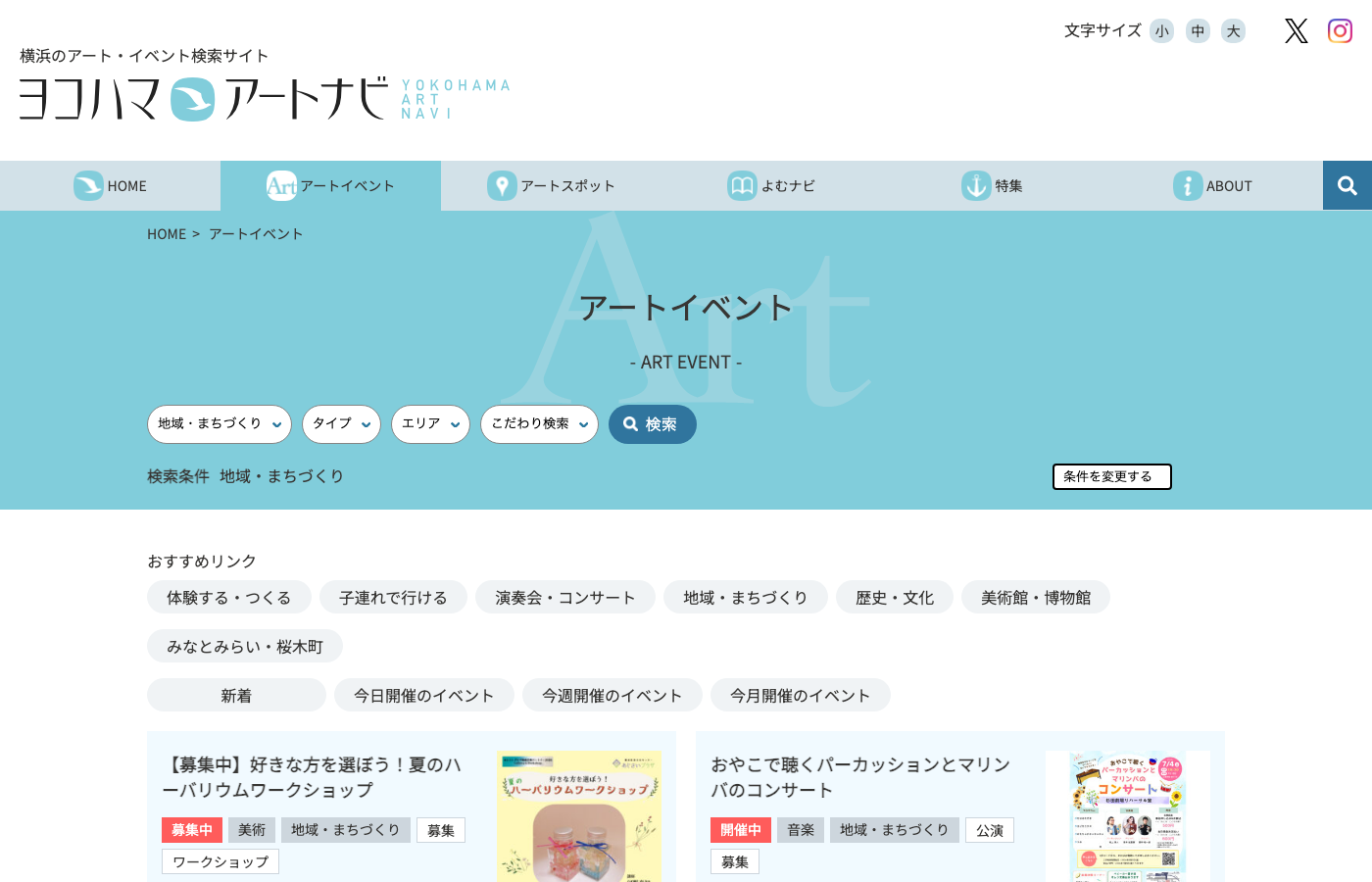The height and width of the screenshot is (882, 1372).
Task: Expand the こだわり検索 dropdown
Action: (539, 424)
